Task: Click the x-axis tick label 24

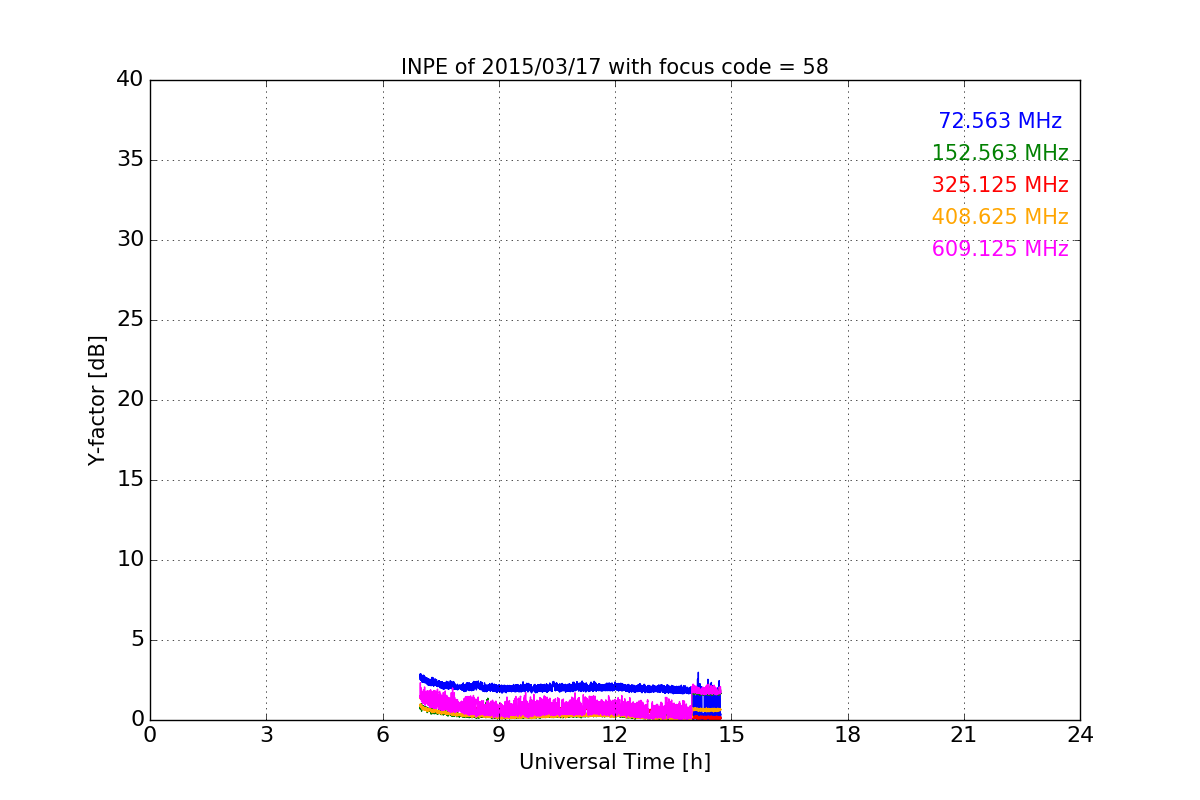Action: (x=1080, y=735)
